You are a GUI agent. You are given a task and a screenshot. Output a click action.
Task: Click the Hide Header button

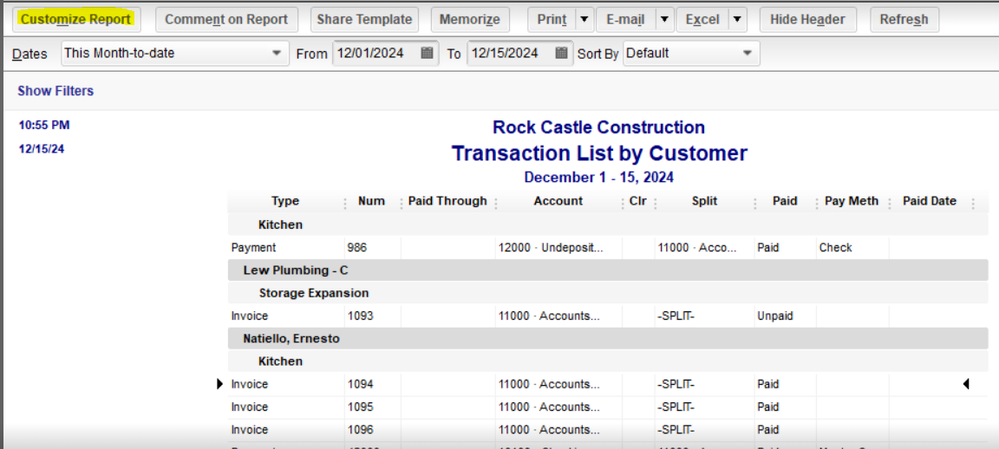[x=807, y=19]
